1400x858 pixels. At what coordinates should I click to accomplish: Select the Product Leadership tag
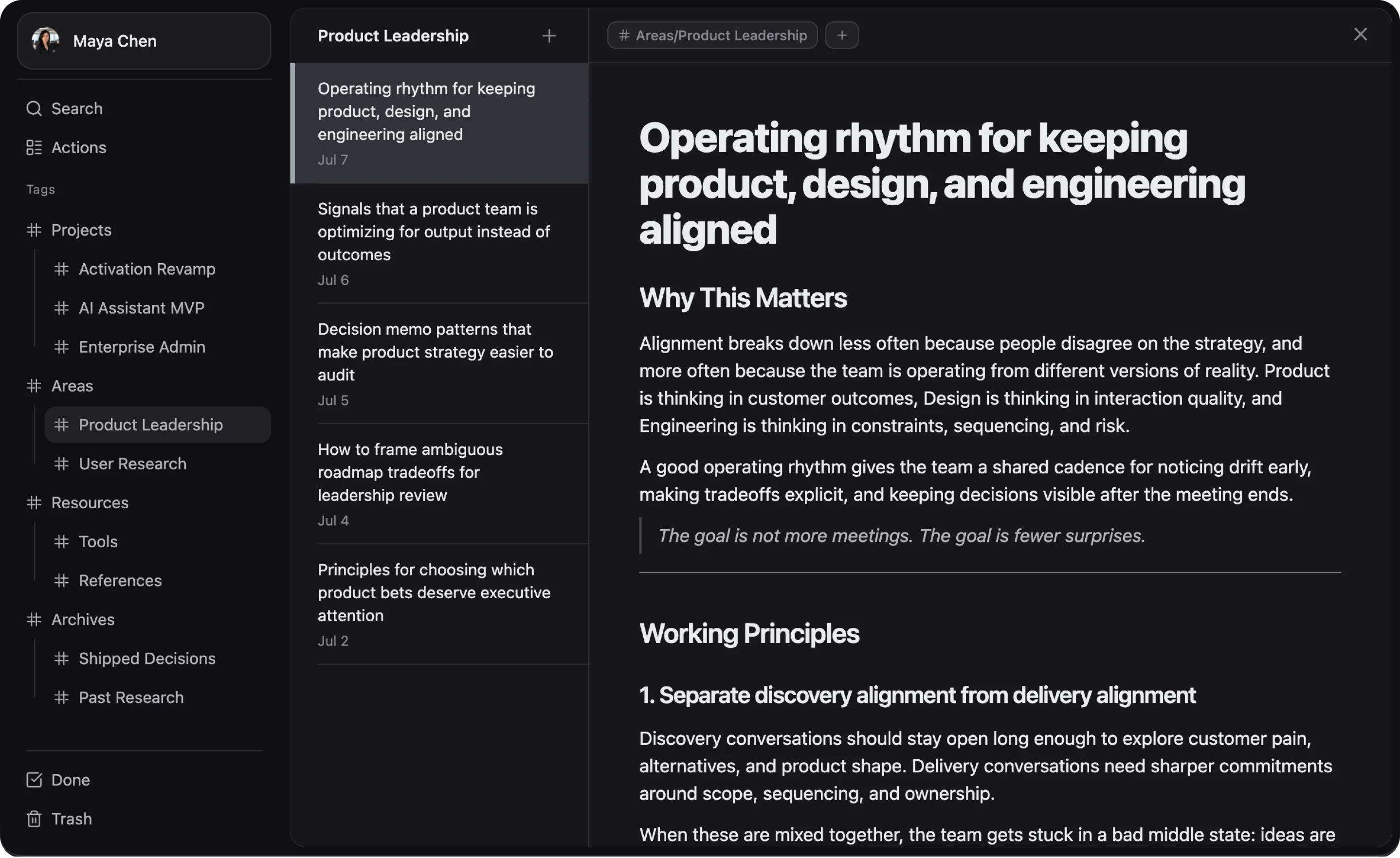(158, 425)
